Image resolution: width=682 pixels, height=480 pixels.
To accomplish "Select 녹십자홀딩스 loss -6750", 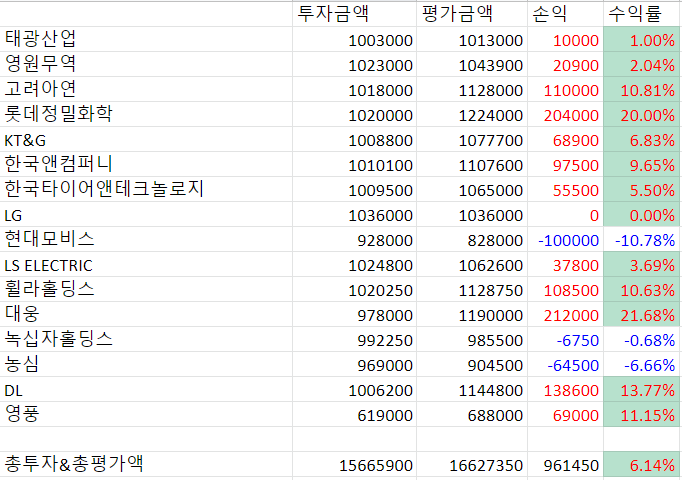I will (x=565, y=339).
